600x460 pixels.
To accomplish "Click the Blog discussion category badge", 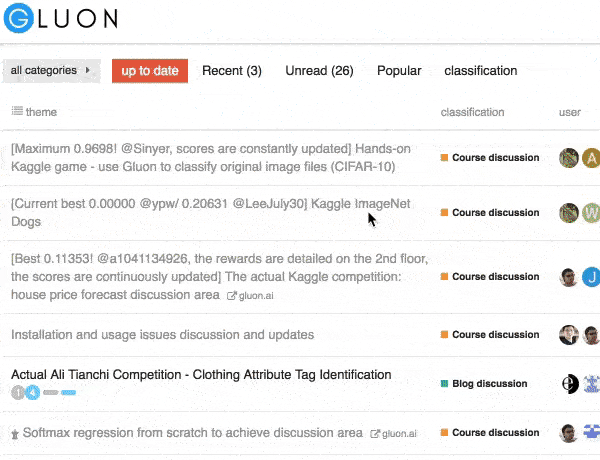I will 488,383.
